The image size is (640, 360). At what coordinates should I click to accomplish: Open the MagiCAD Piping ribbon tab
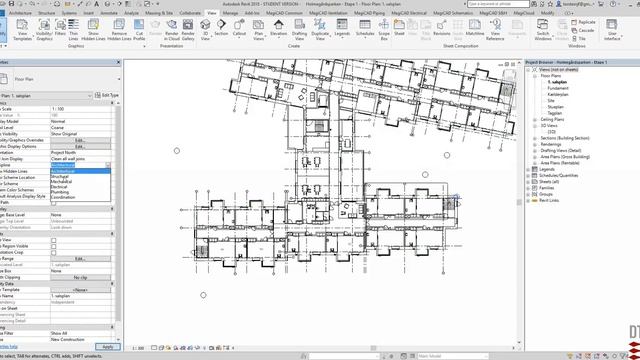click(369, 13)
